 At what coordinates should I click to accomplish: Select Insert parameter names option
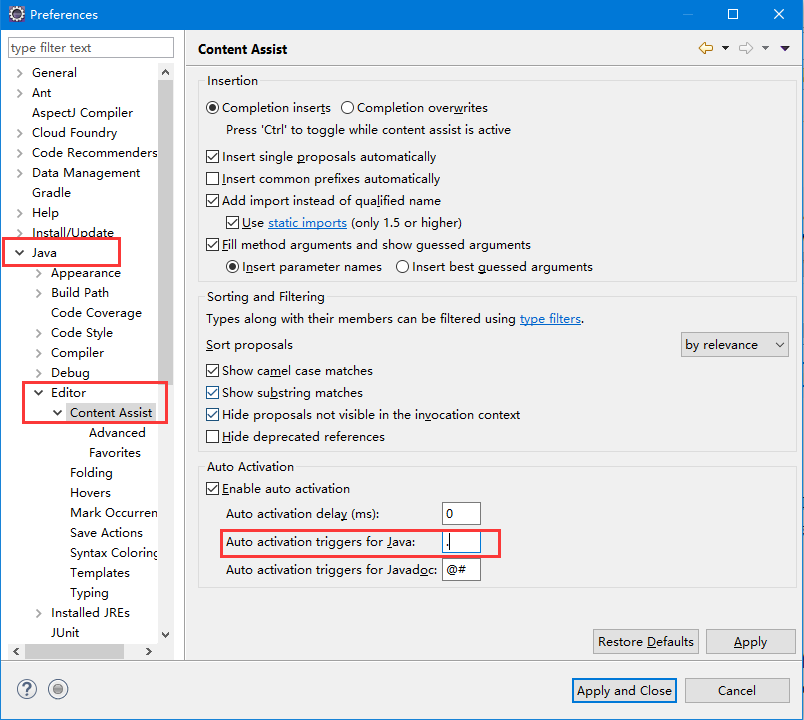232,267
